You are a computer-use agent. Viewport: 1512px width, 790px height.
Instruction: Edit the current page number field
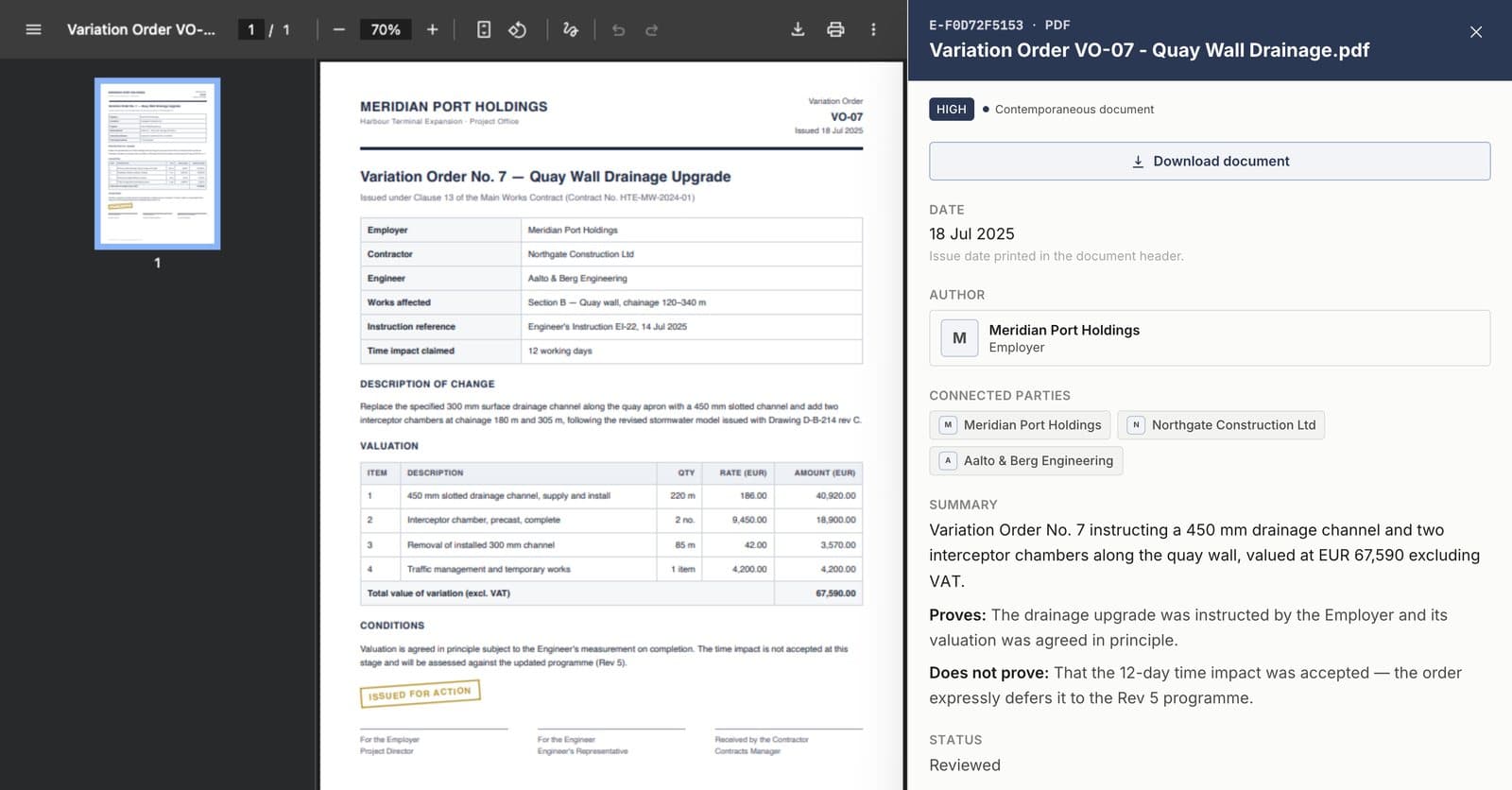[250, 29]
